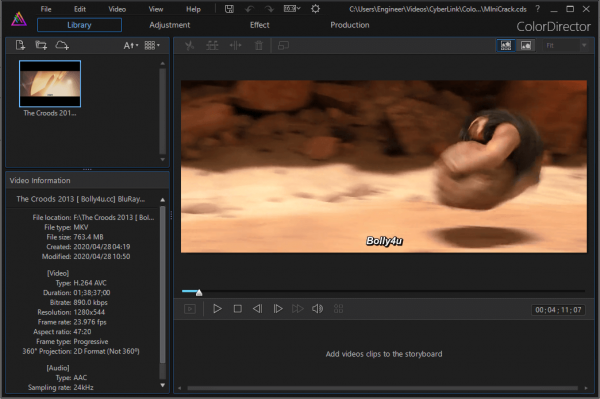This screenshot has width=600, height=399.
Task: Click the help question mark icon
Action: tap(538, 9)
